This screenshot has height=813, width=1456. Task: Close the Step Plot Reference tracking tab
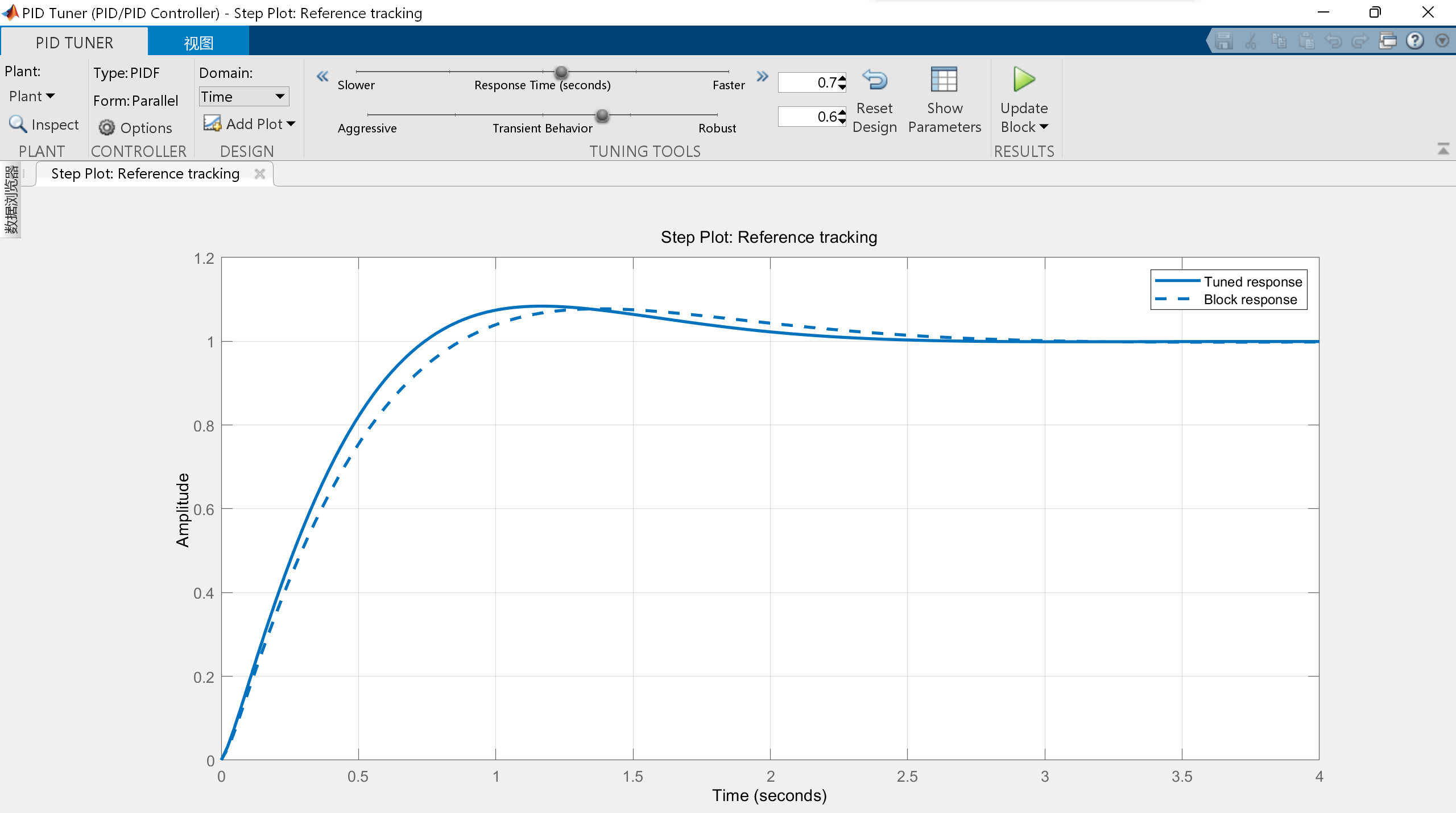(260, 174)
